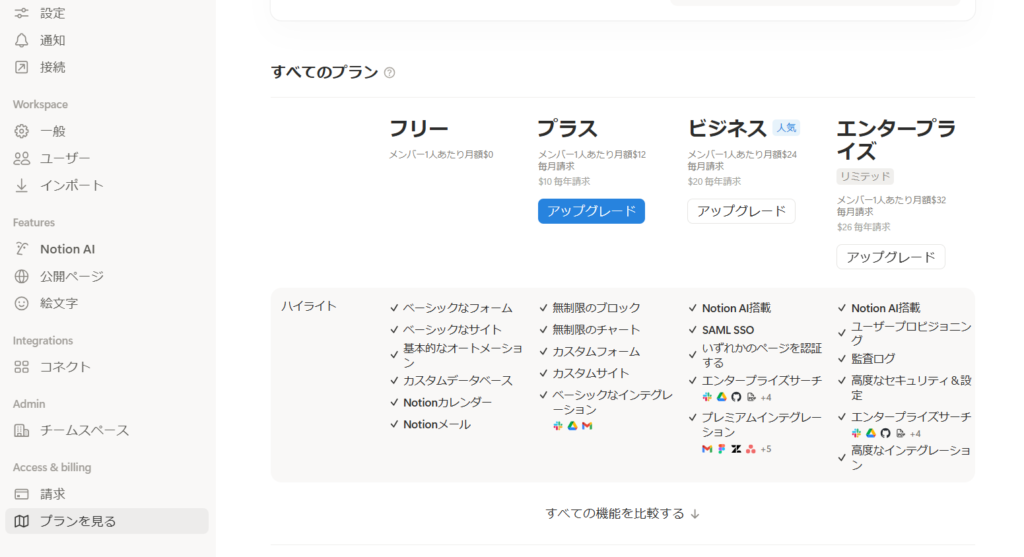1024x557 pixels.
Task: Click the ユーザー people icon
Action: [22, 158]
